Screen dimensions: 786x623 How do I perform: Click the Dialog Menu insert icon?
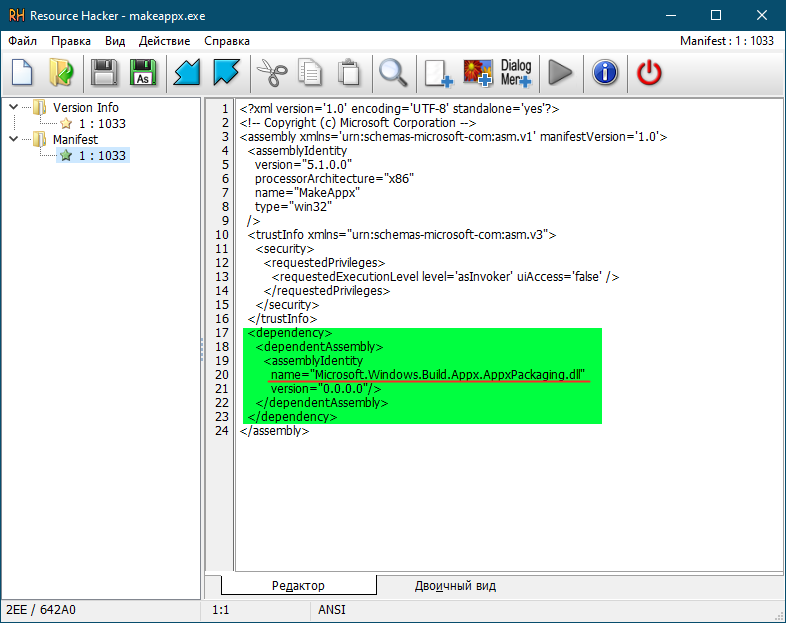point(516,73)
